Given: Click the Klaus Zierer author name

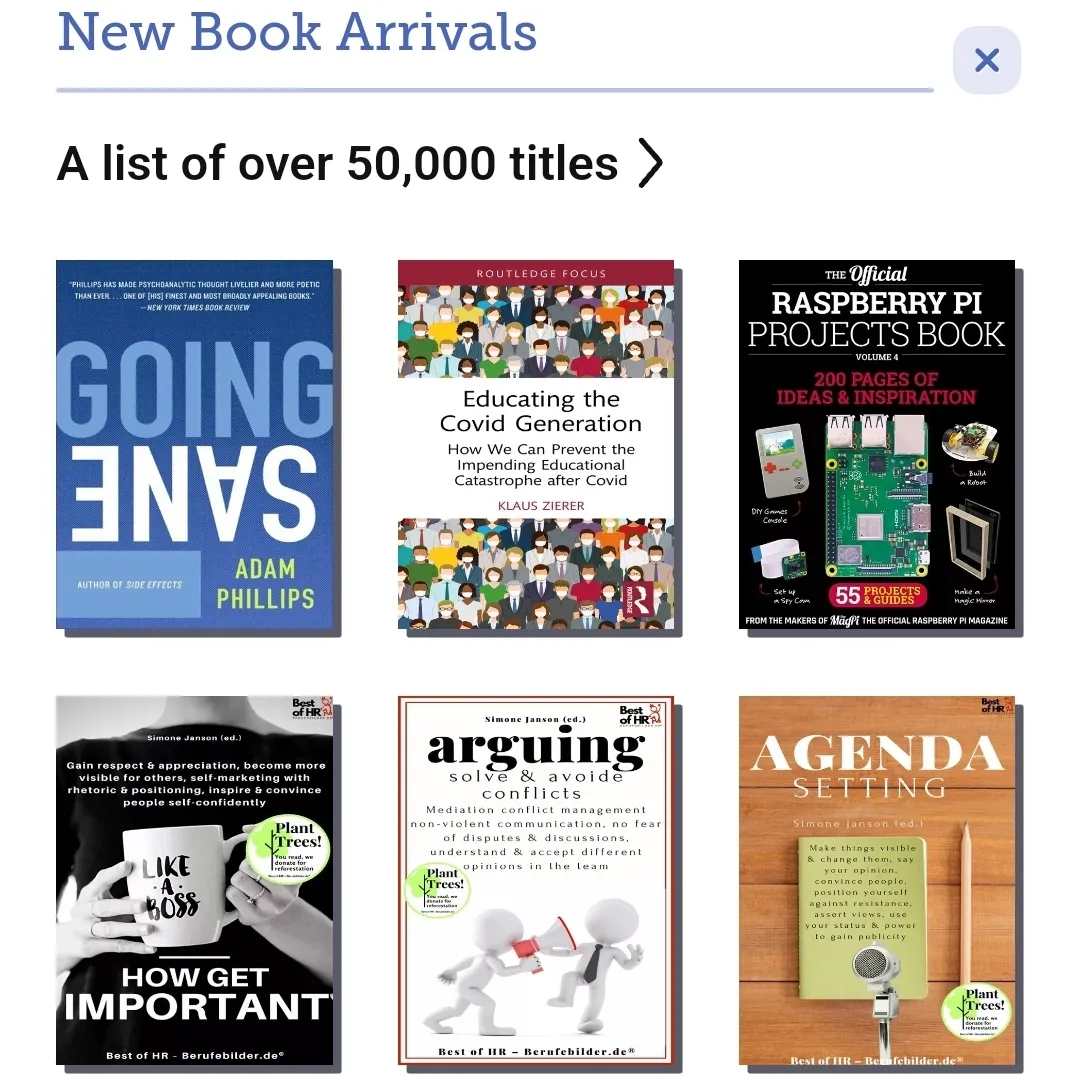Looking at the screenshot, I should pyautogui.click(x=541, y=506).
